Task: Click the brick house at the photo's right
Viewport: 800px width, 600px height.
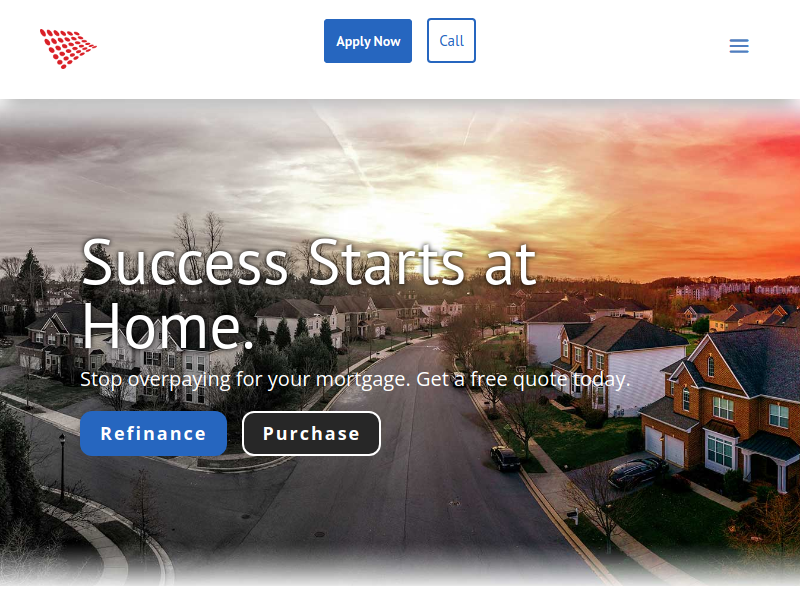Action: [722, 408]
